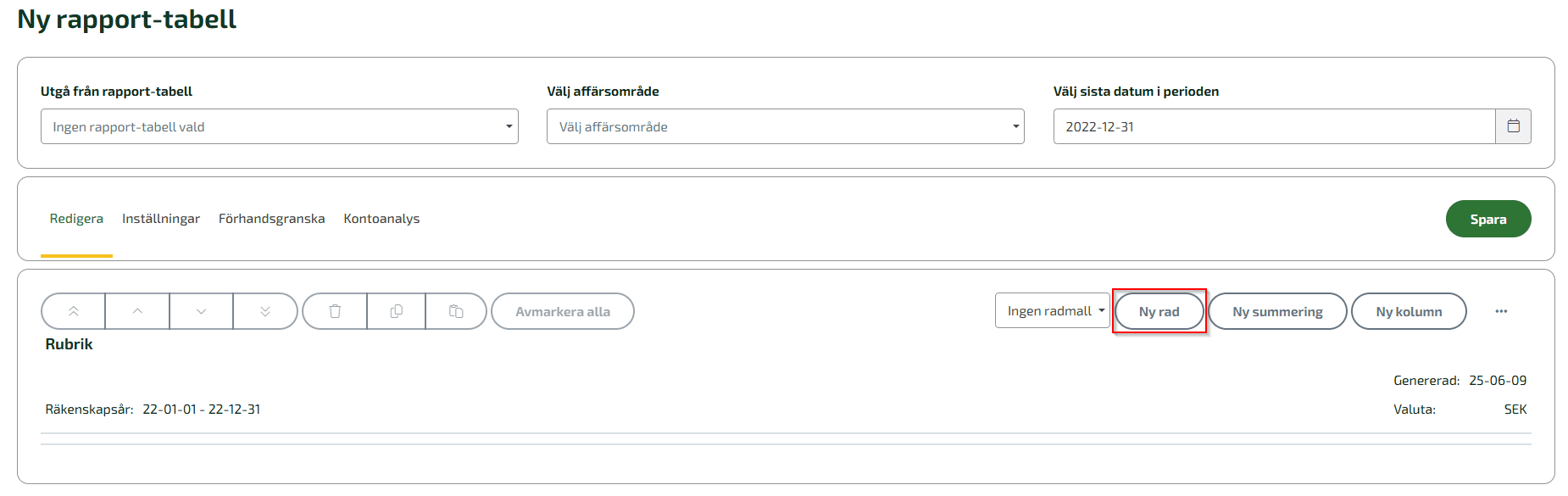Delete selected rows with trash icon
Viewport: 1568px width, 496px height.
(x=335, y=311)
